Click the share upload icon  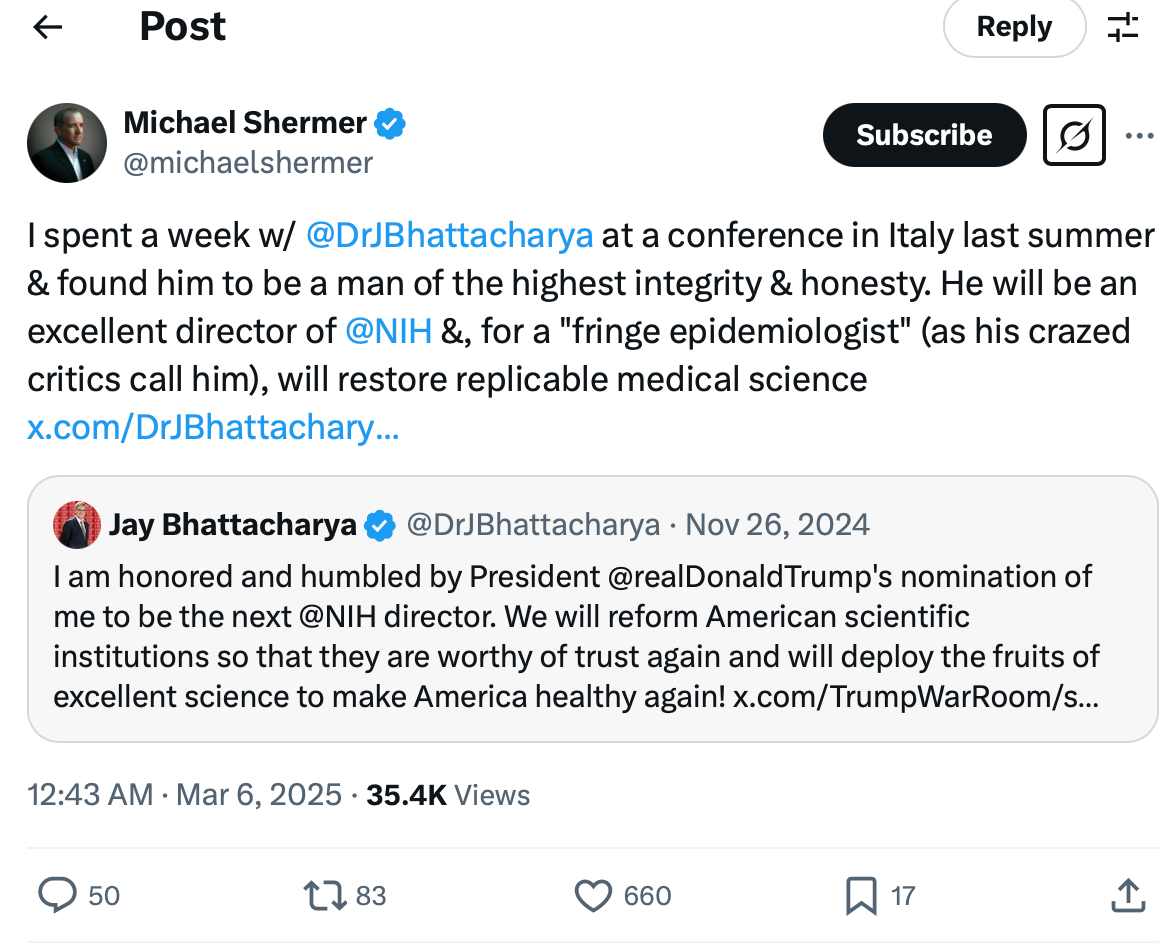[1127, 894]
